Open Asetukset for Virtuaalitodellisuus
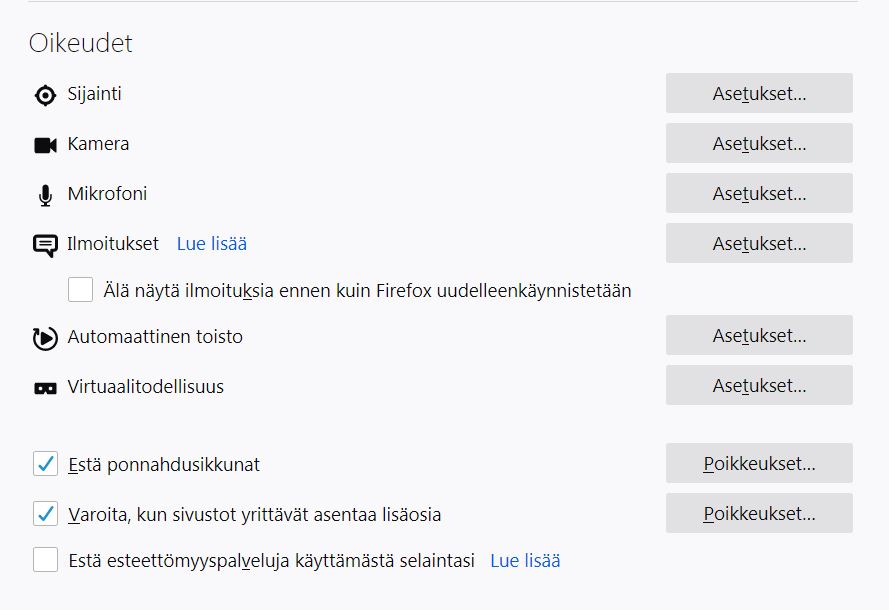Screen dimensions: 889x610 click(x=759, y=385)
